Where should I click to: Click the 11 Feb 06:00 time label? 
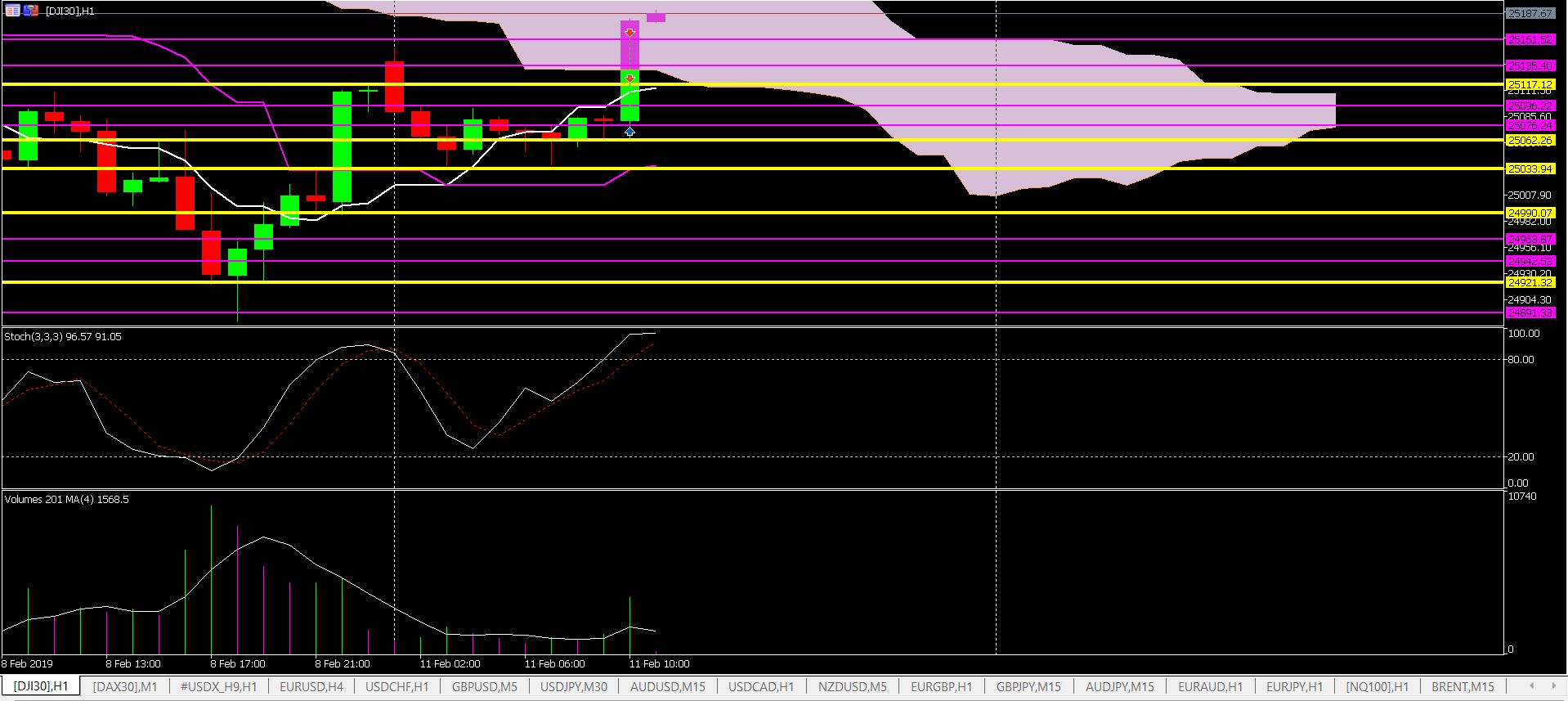[x=554, y=663]
